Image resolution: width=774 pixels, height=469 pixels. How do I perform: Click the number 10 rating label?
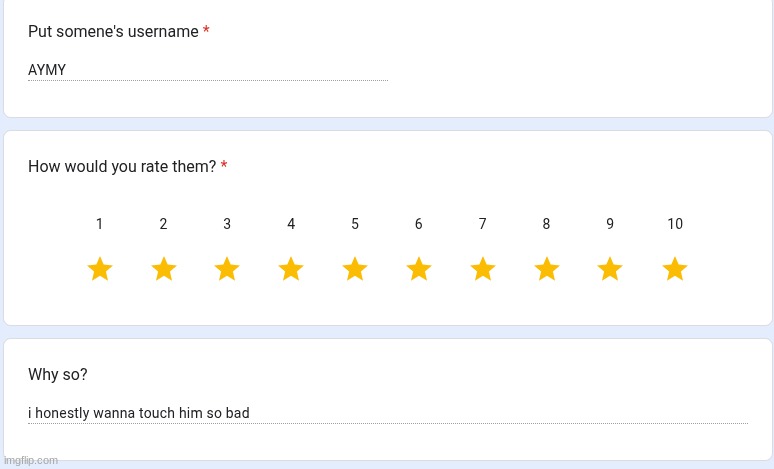pos(675,224)
